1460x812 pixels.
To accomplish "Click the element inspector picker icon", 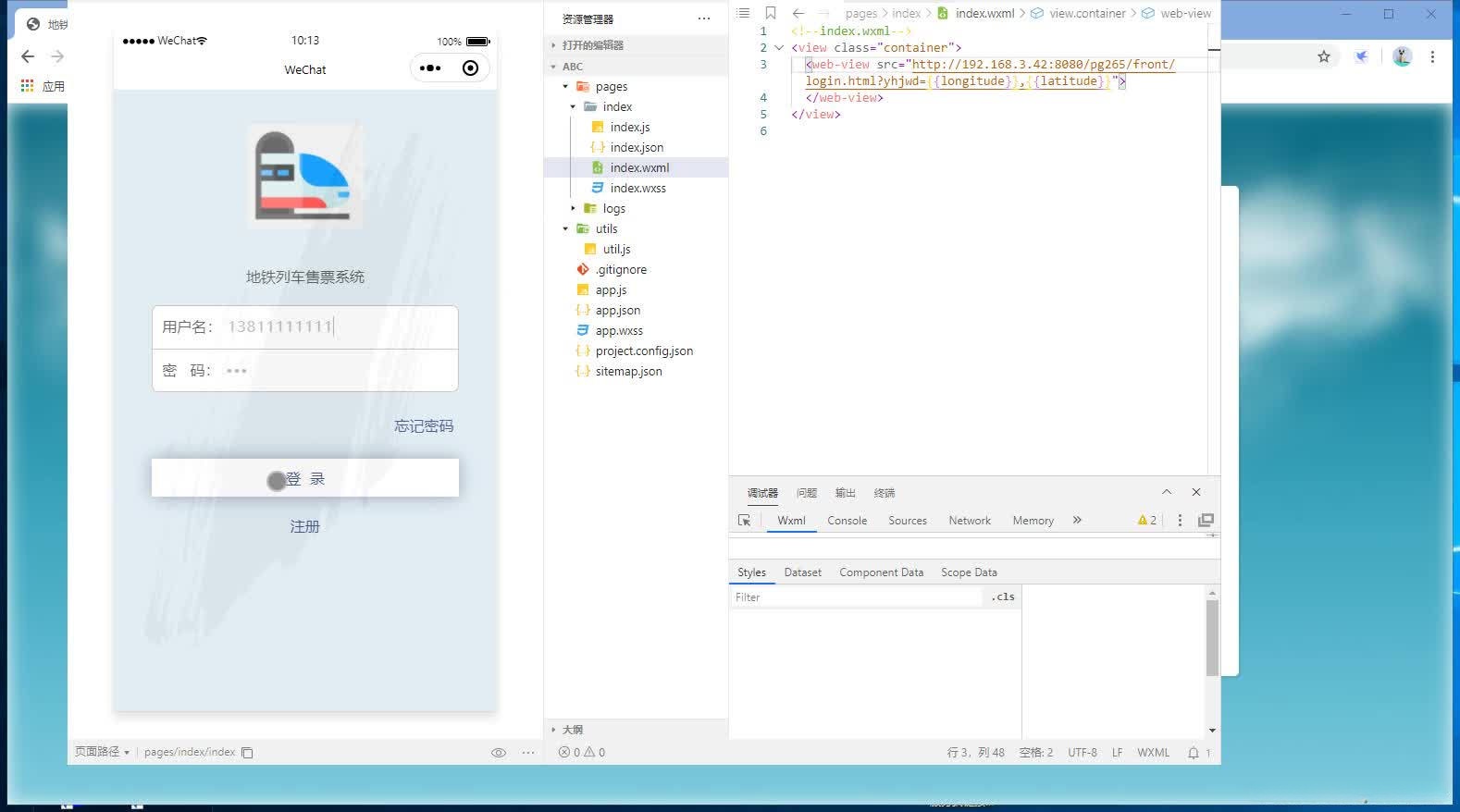I will click(x=744, y=521).
